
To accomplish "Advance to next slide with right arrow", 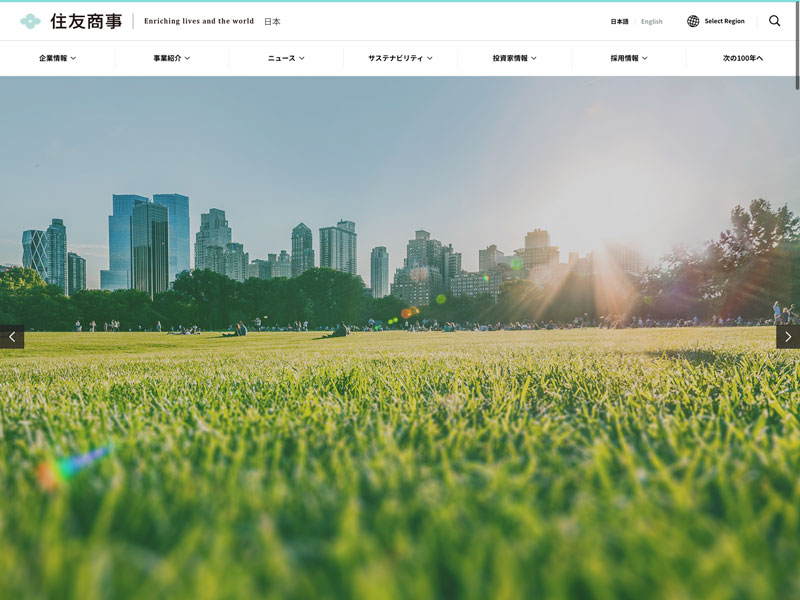I will click(788, 337).
